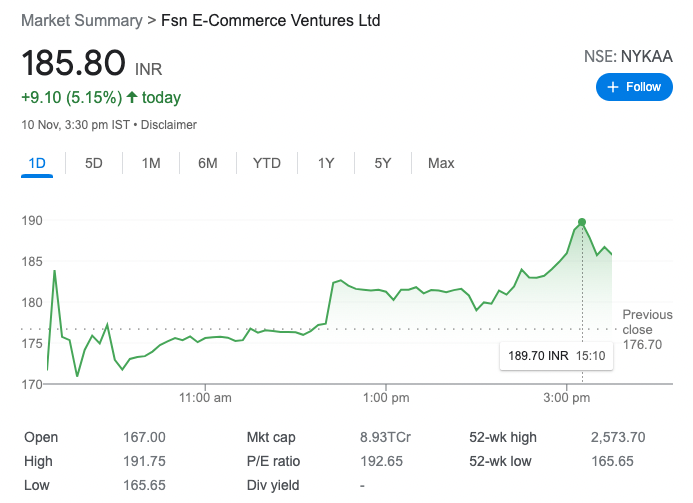Click the 52-wk low label
Image resolution: width=693 pixels, height=503 pixels.
click(x=500, y=461)
